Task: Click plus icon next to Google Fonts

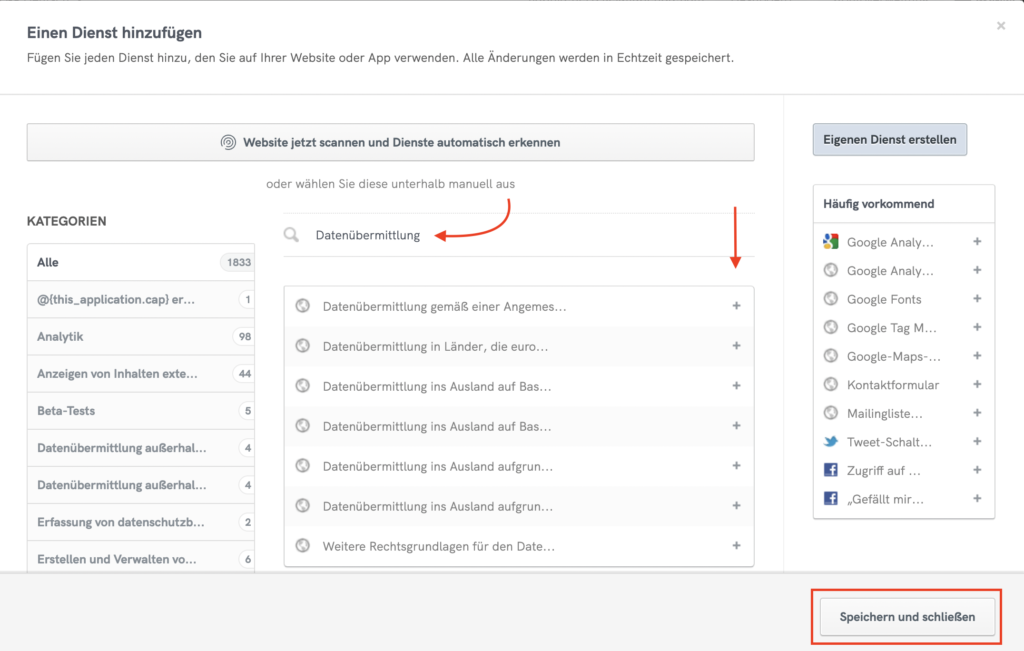Action: click(x=977, y=299)
